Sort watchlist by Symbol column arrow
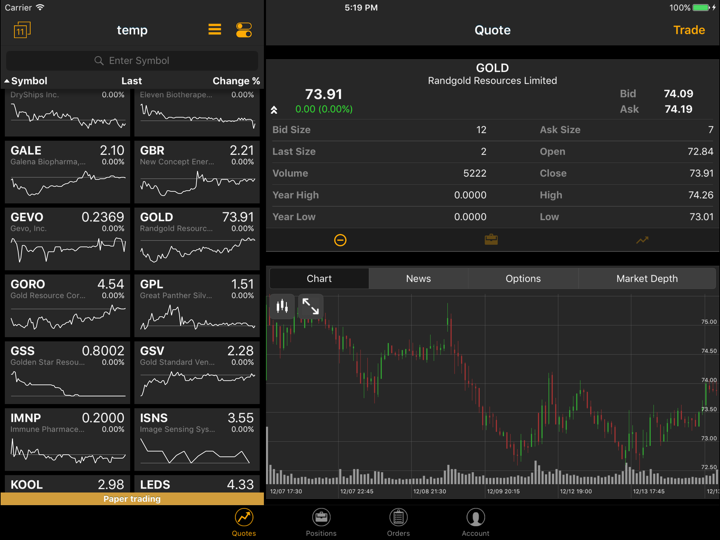Viewport: 720px width, 540px height. tap(8, 81)
